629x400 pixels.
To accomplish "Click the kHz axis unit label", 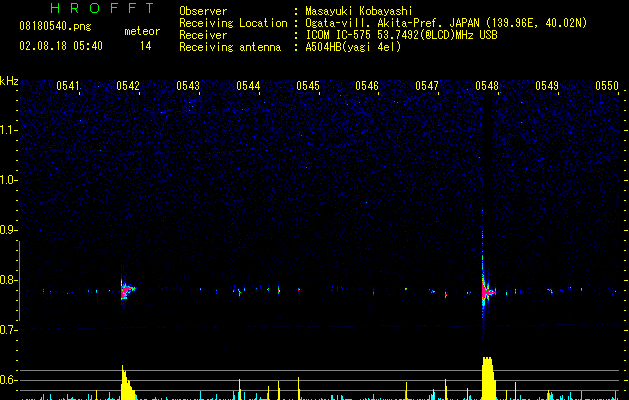I will (x=9, y=81).
